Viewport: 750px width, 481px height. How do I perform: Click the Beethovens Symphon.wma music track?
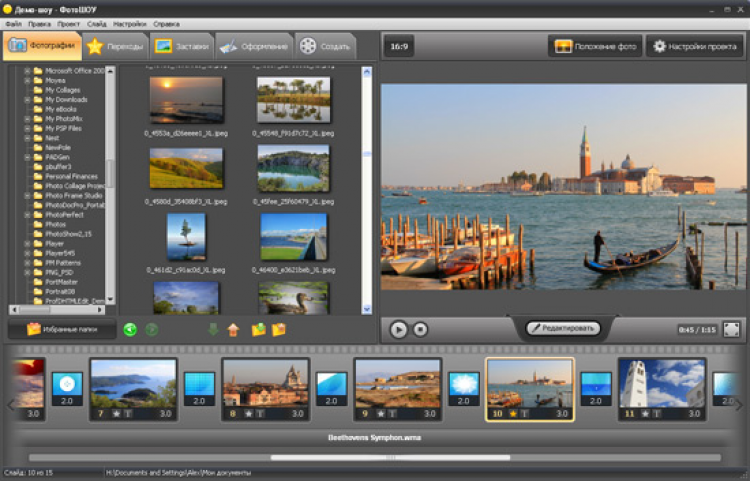[x=375, y=437]
